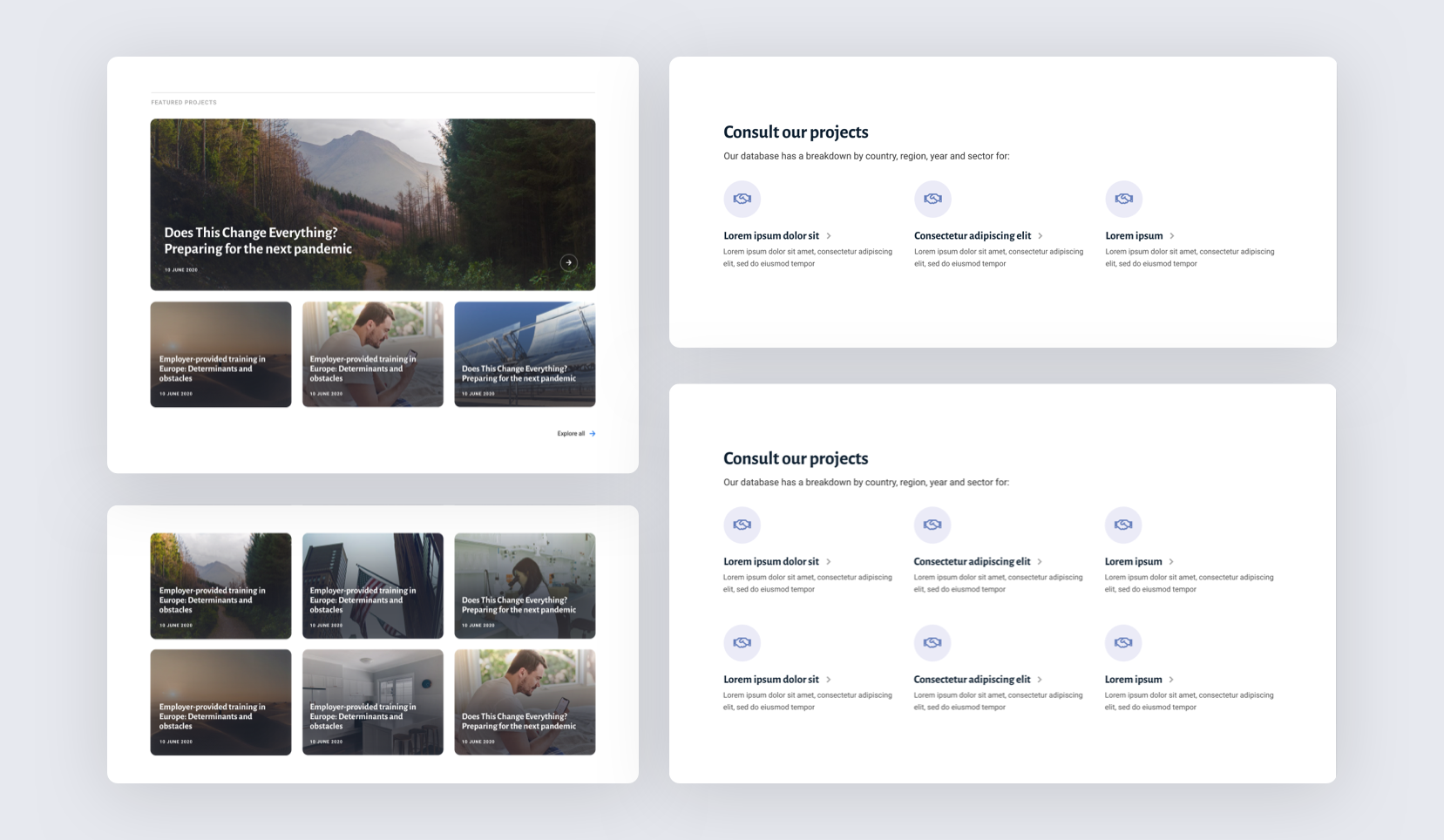This screenshot has width=1444, height=840.
Task: Select the handshake icon above 'Consectetur adipiscing elit'
Action: tap(932, 199)
